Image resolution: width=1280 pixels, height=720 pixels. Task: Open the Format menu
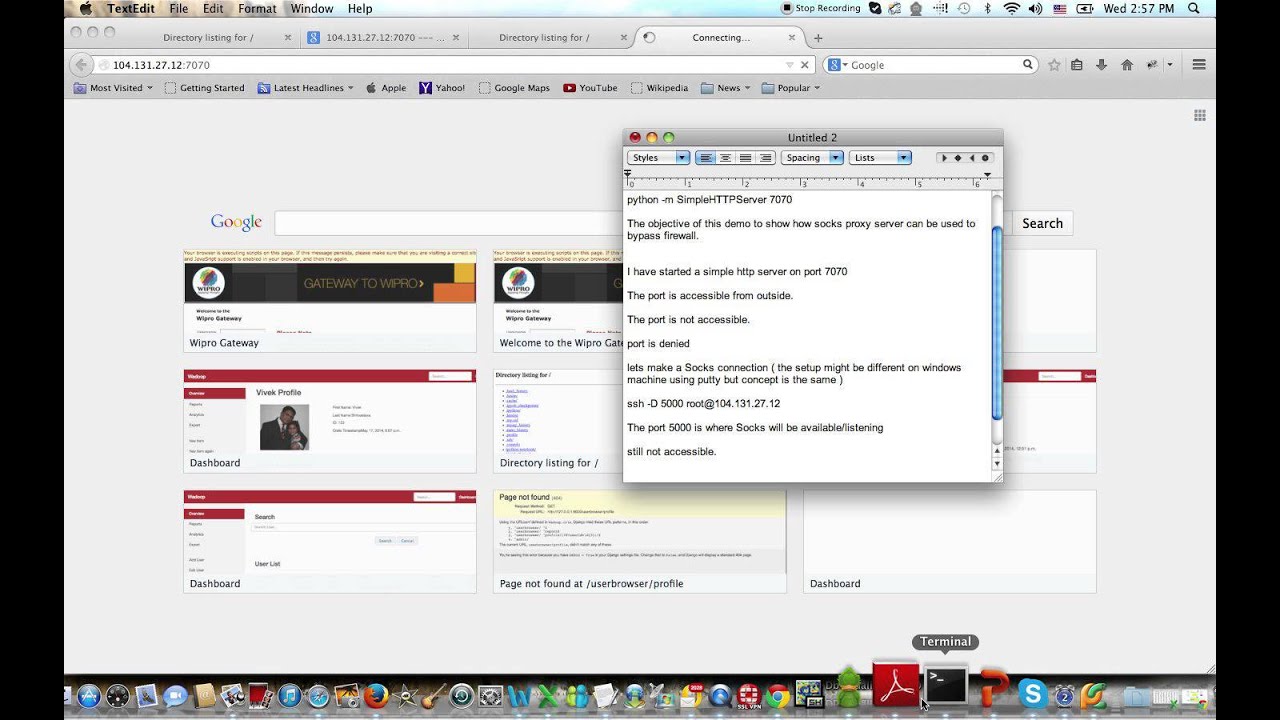[x=257, y=8]
